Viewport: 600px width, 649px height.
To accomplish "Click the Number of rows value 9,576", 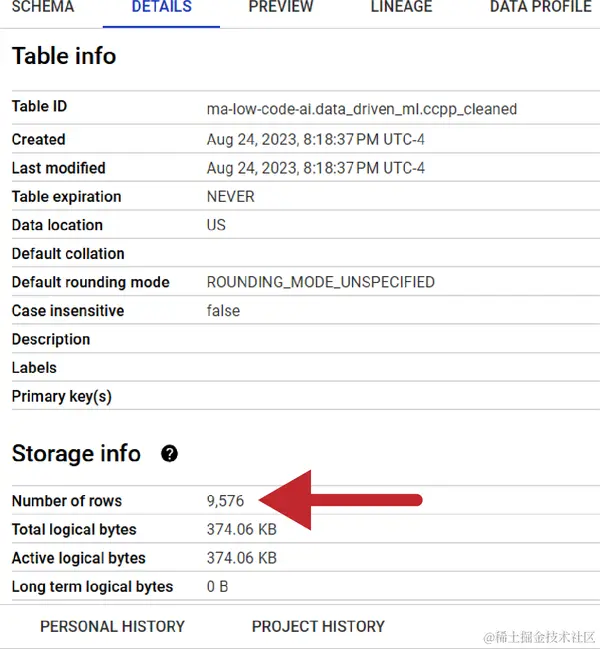I will click(225, 501).
